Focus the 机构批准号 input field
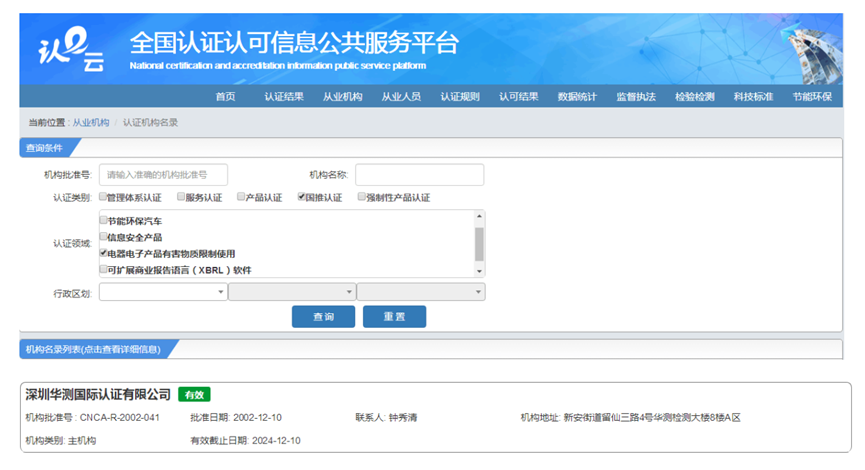The height and width of the screenshot is (470, 865). pyautogui.click(x=163, y=175)
